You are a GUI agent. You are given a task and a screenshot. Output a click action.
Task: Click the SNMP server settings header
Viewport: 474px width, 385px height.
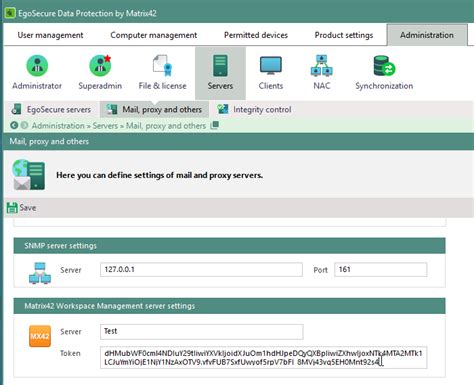pos(229,246)
